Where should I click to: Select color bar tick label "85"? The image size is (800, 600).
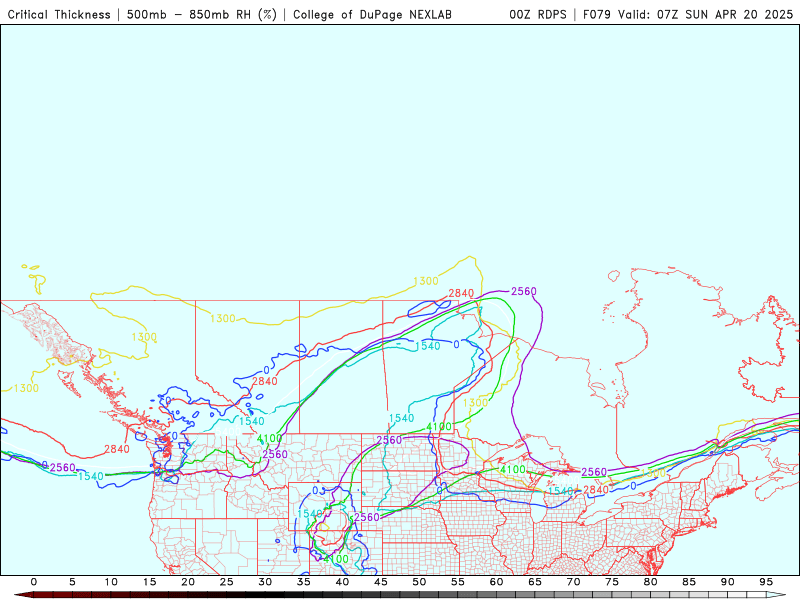click(x=689, y=582)
